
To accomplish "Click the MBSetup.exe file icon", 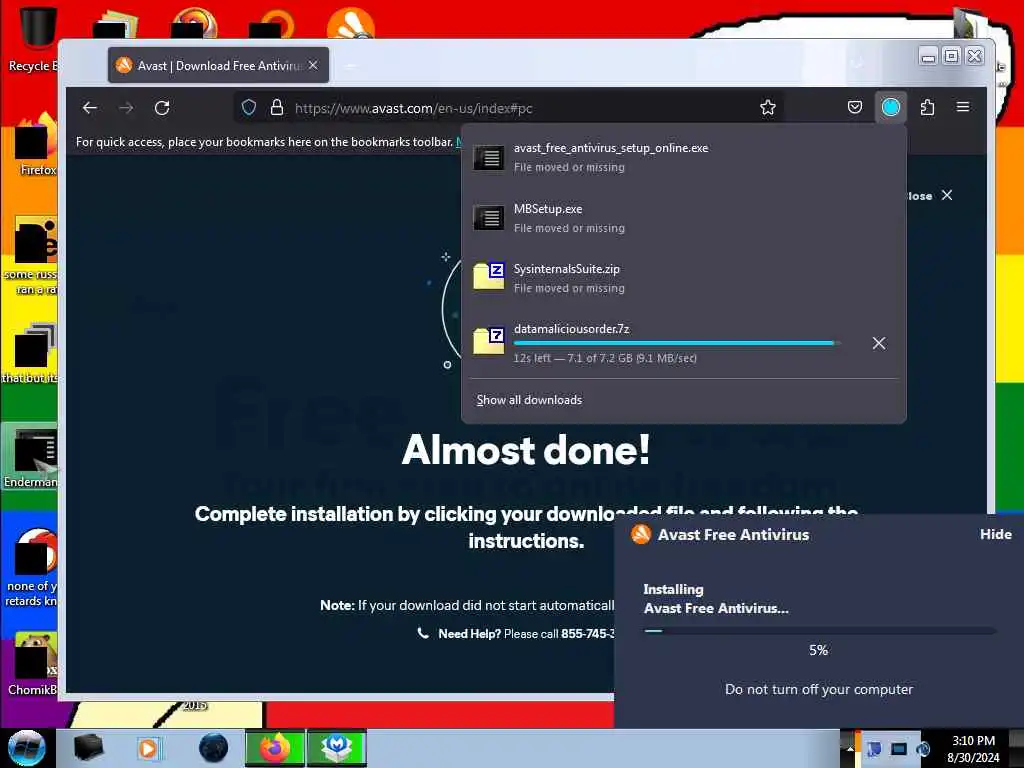I will click(x=488, y=217).
